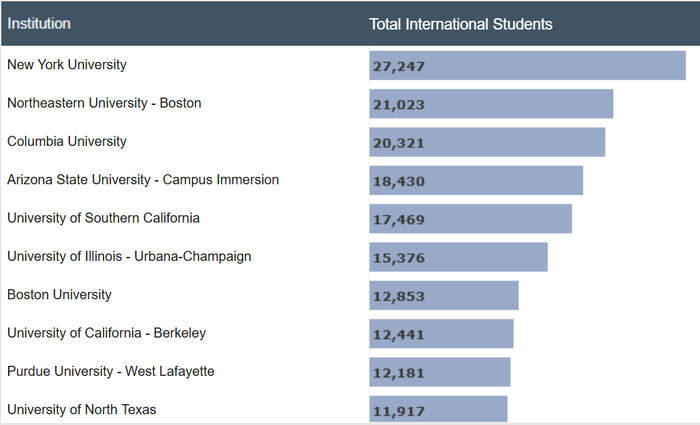Click Purdue University - West Lafayette label
The image size is (700, 425).
[x=110, y=371]
